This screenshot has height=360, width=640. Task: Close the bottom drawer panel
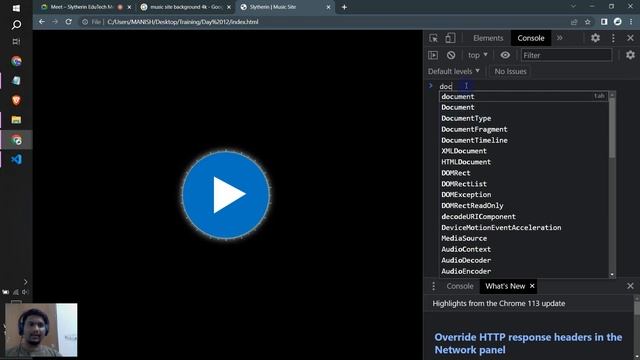pos(630,286)
